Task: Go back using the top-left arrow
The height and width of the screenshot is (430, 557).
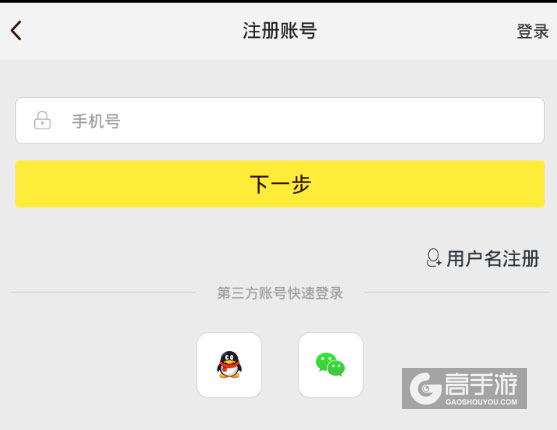Action: pos(16,31)
